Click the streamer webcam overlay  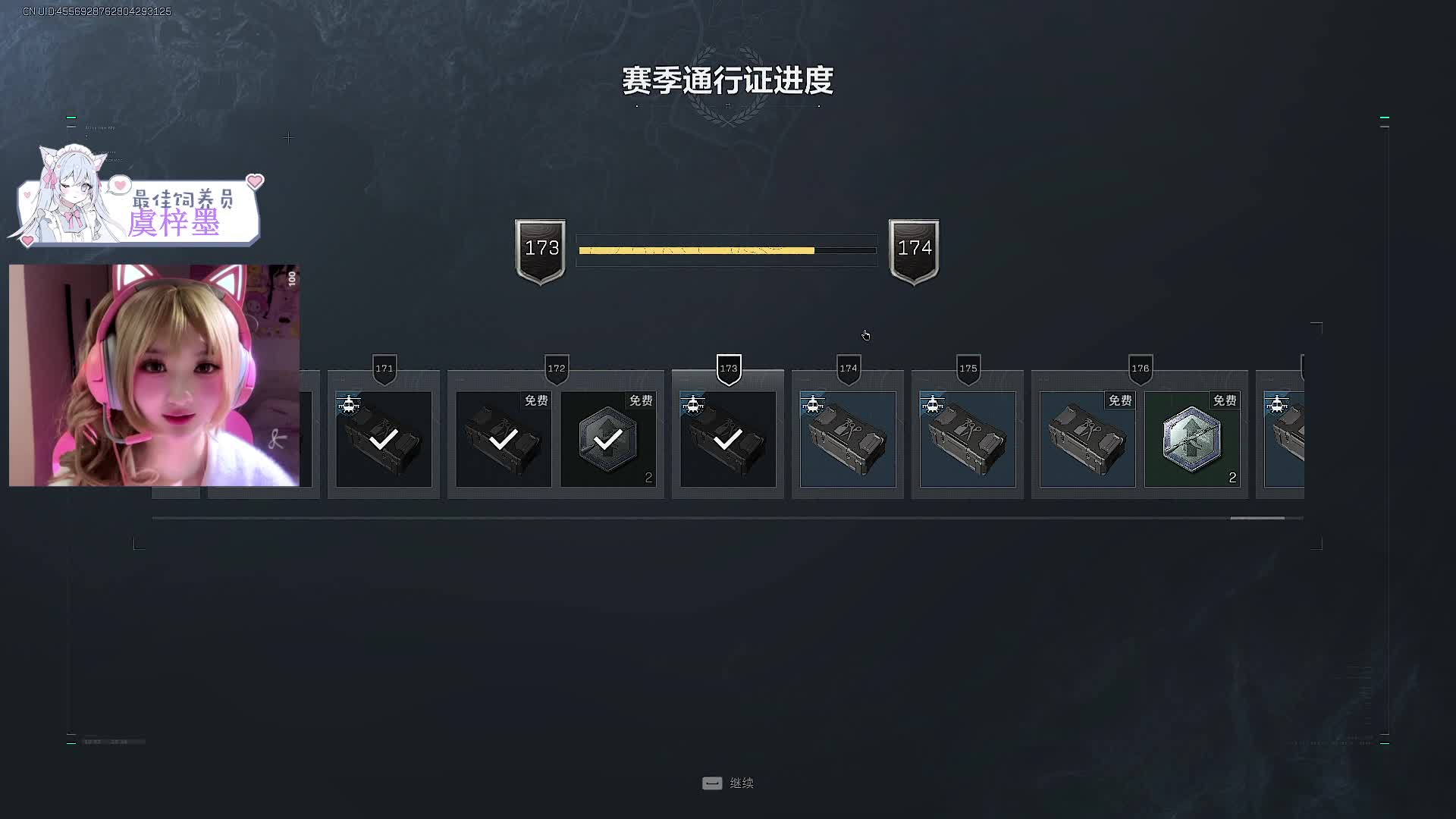[155, 375]
